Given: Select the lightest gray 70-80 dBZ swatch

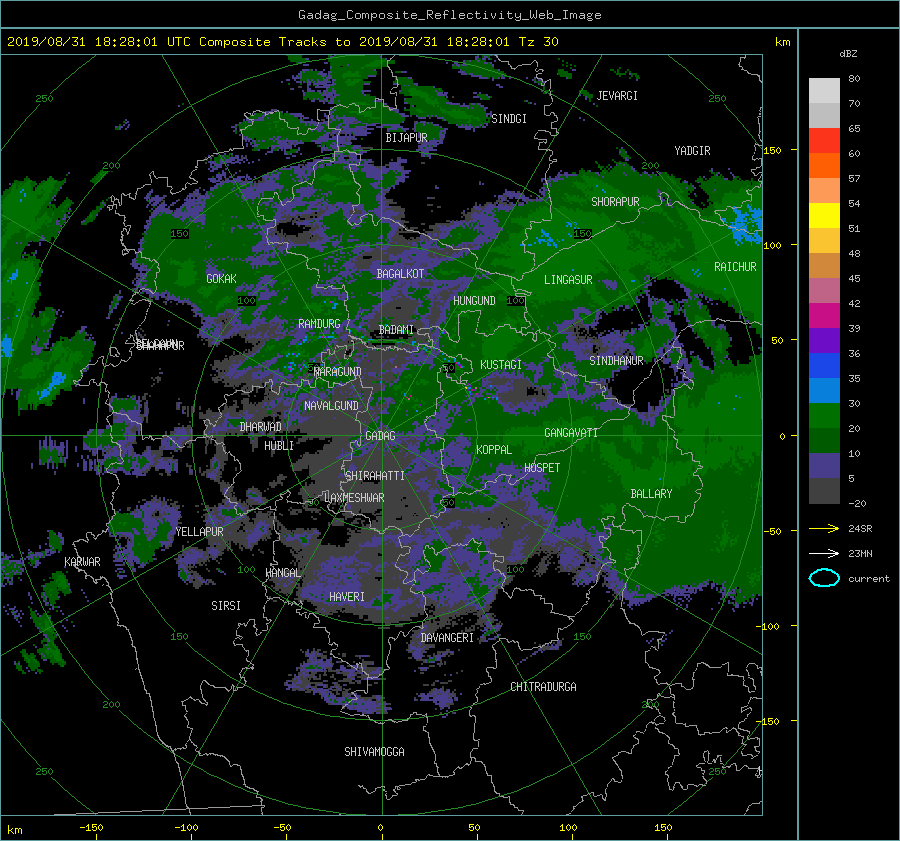Looking at the screenshot, I should click(x=824, y=91).
